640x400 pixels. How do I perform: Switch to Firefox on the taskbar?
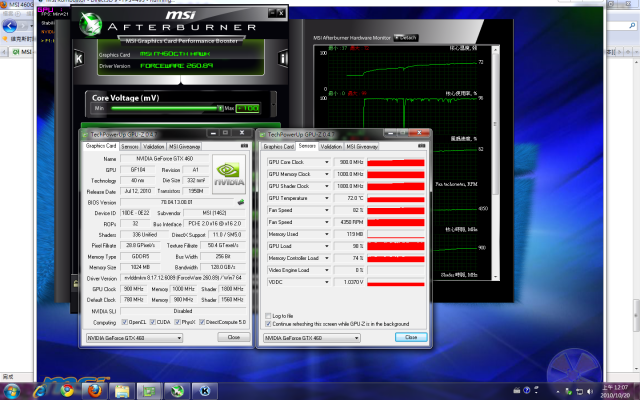pos(95,391)
